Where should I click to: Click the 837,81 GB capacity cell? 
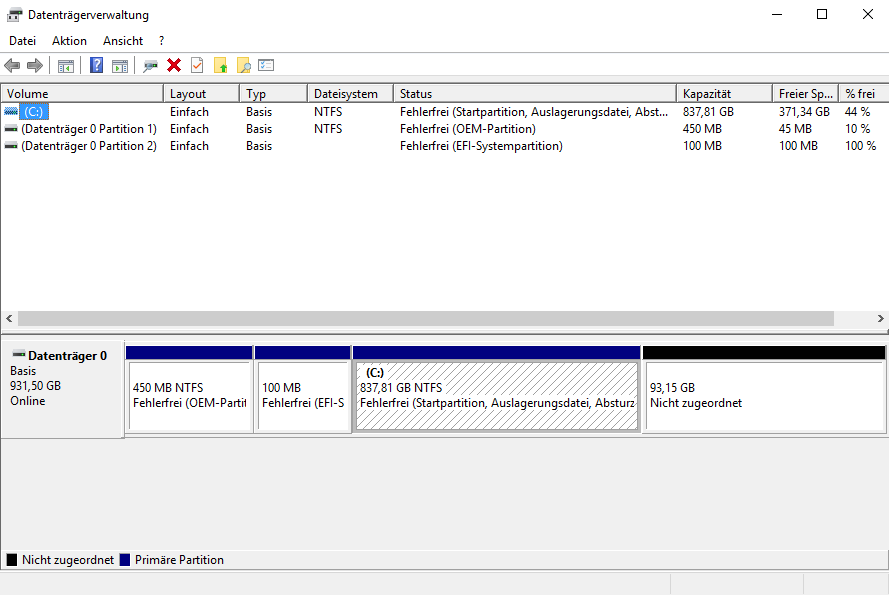[708, 112]
